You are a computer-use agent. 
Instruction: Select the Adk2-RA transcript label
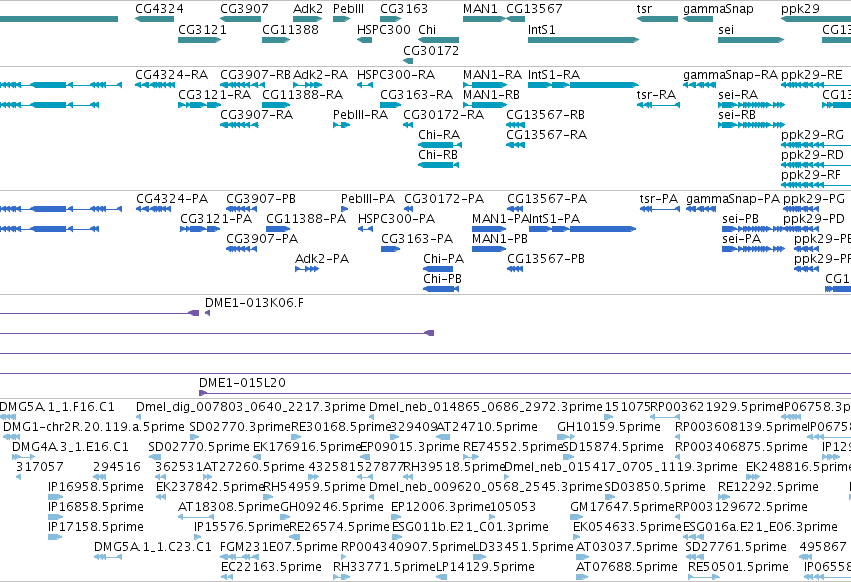320,74
